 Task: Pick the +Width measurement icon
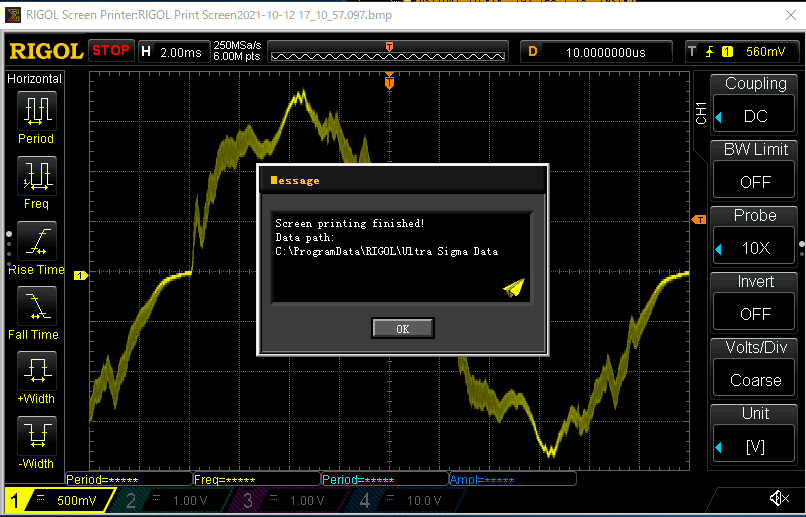(36, 371)
